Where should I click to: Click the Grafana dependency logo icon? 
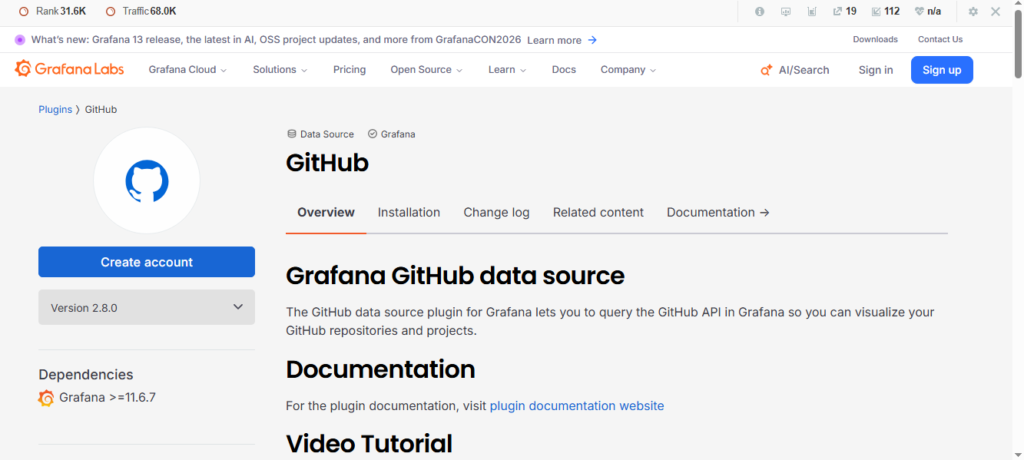click(x=46, y=398)
